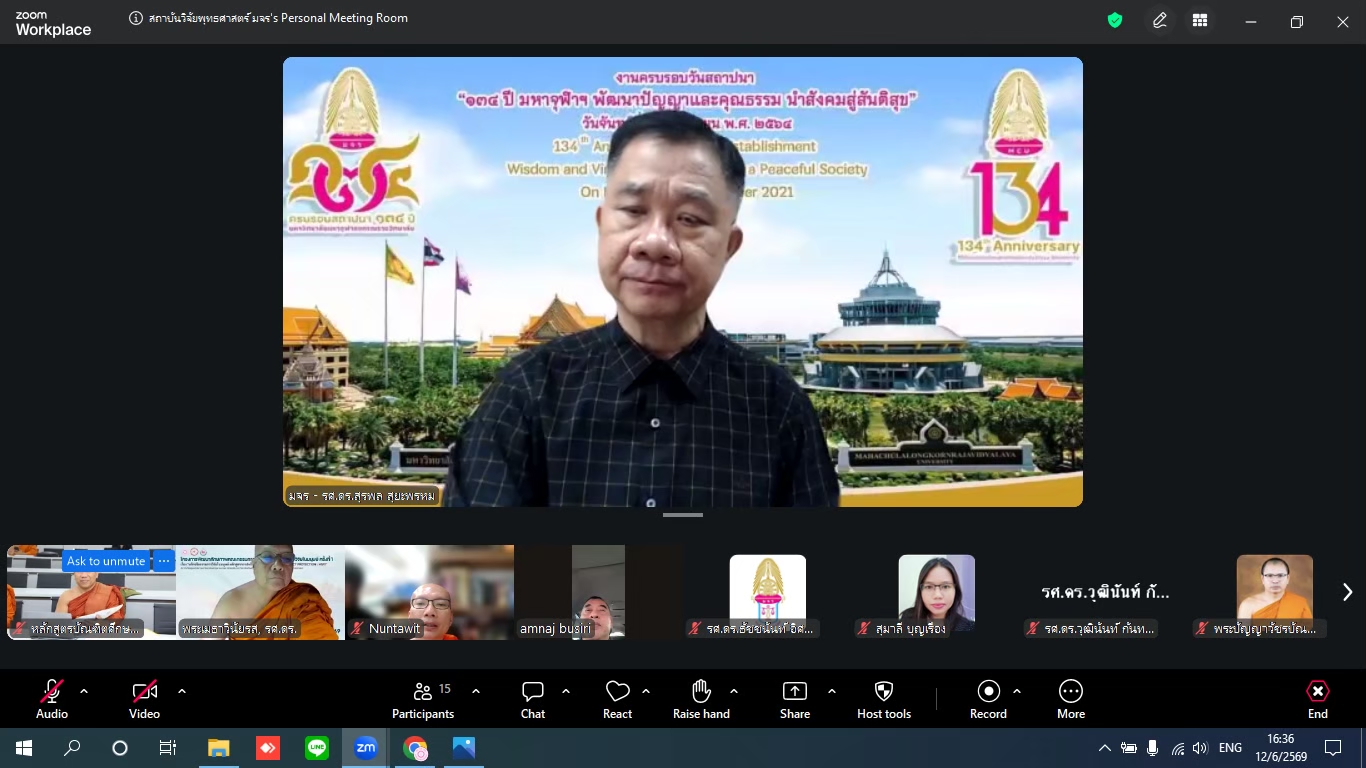
Task: Open Host tools shield
Action: pos(884,700)
